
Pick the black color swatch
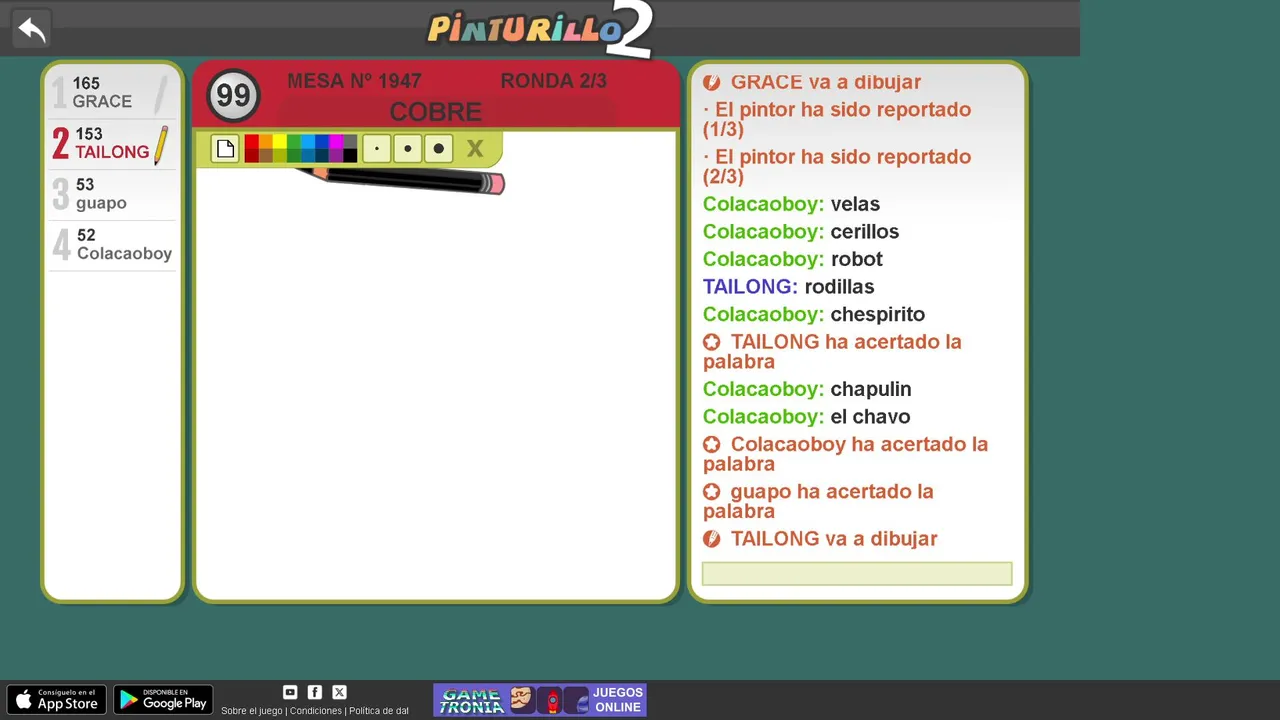350,155
